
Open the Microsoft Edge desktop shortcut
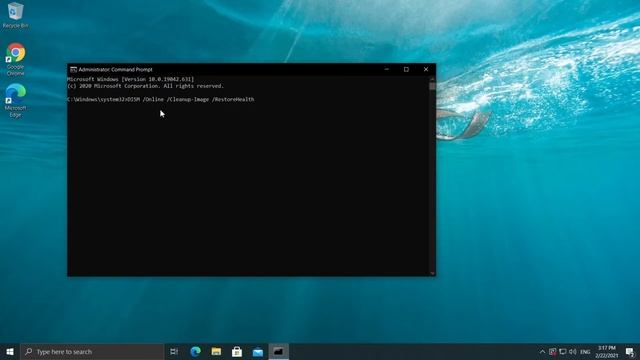tap(15, 101)
